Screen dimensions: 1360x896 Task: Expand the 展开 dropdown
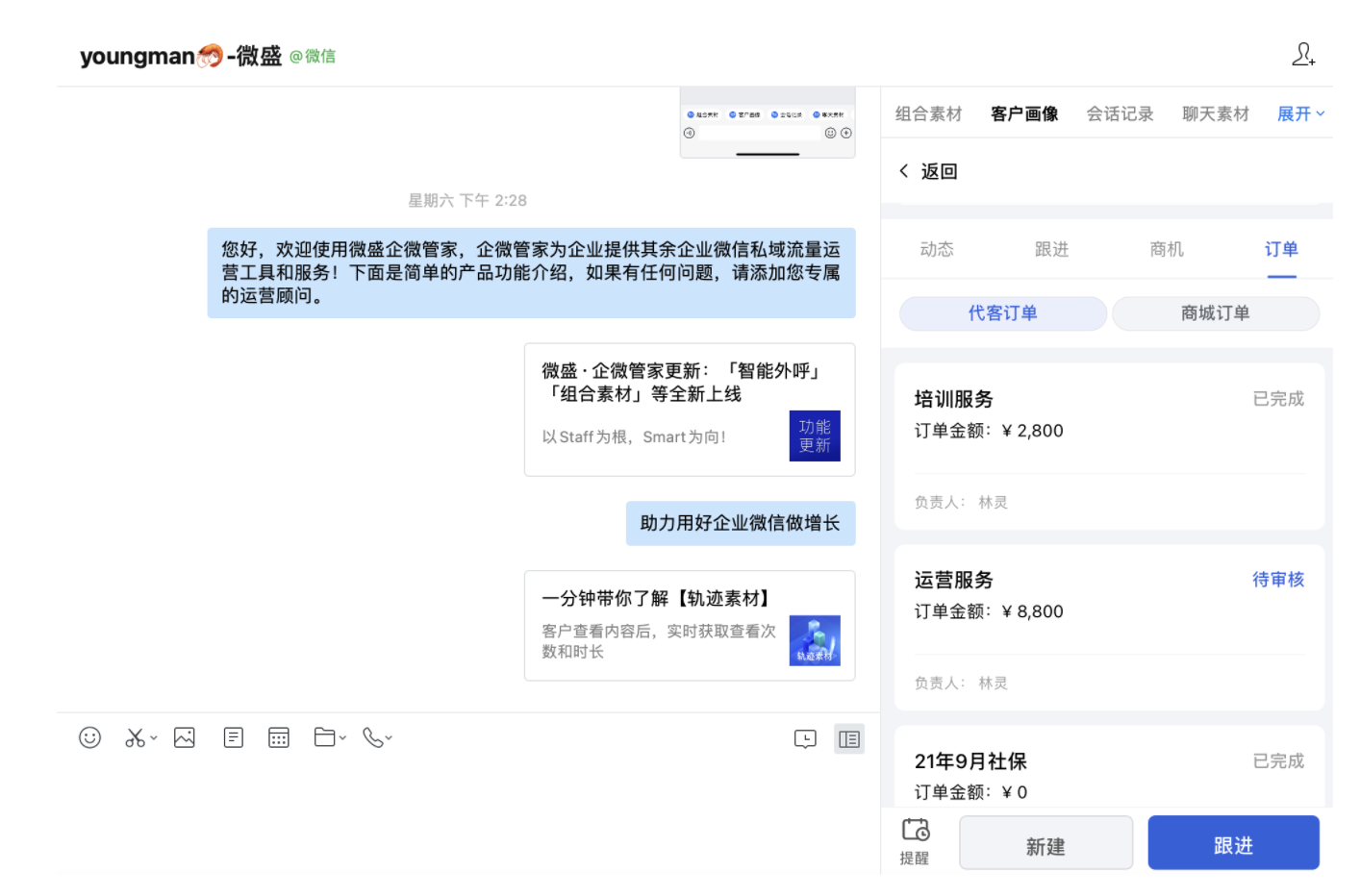(1300, 113)
